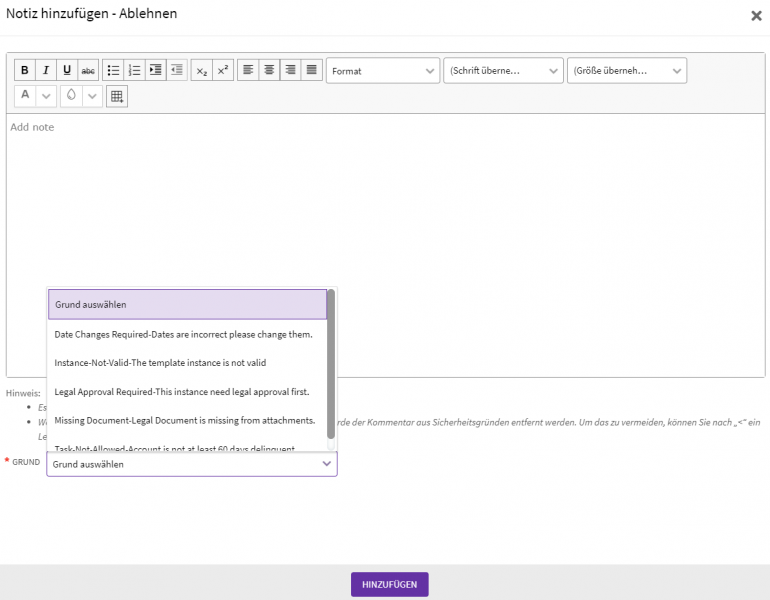The height and width of the screenshot is (600, 770).
Task: Center align the text
Action: [x=268, y=70]
